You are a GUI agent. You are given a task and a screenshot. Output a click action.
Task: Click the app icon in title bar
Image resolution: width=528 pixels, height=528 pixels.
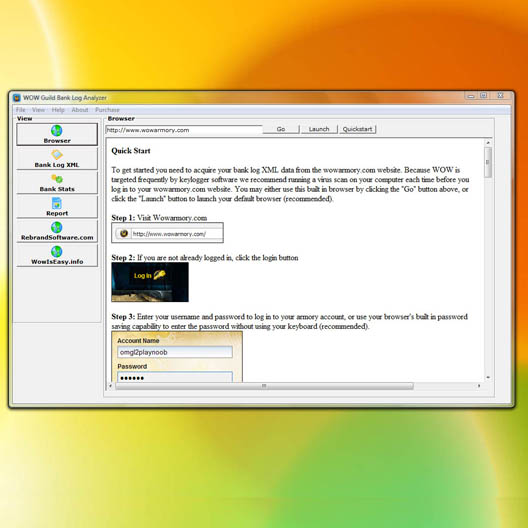pos(17,98)
